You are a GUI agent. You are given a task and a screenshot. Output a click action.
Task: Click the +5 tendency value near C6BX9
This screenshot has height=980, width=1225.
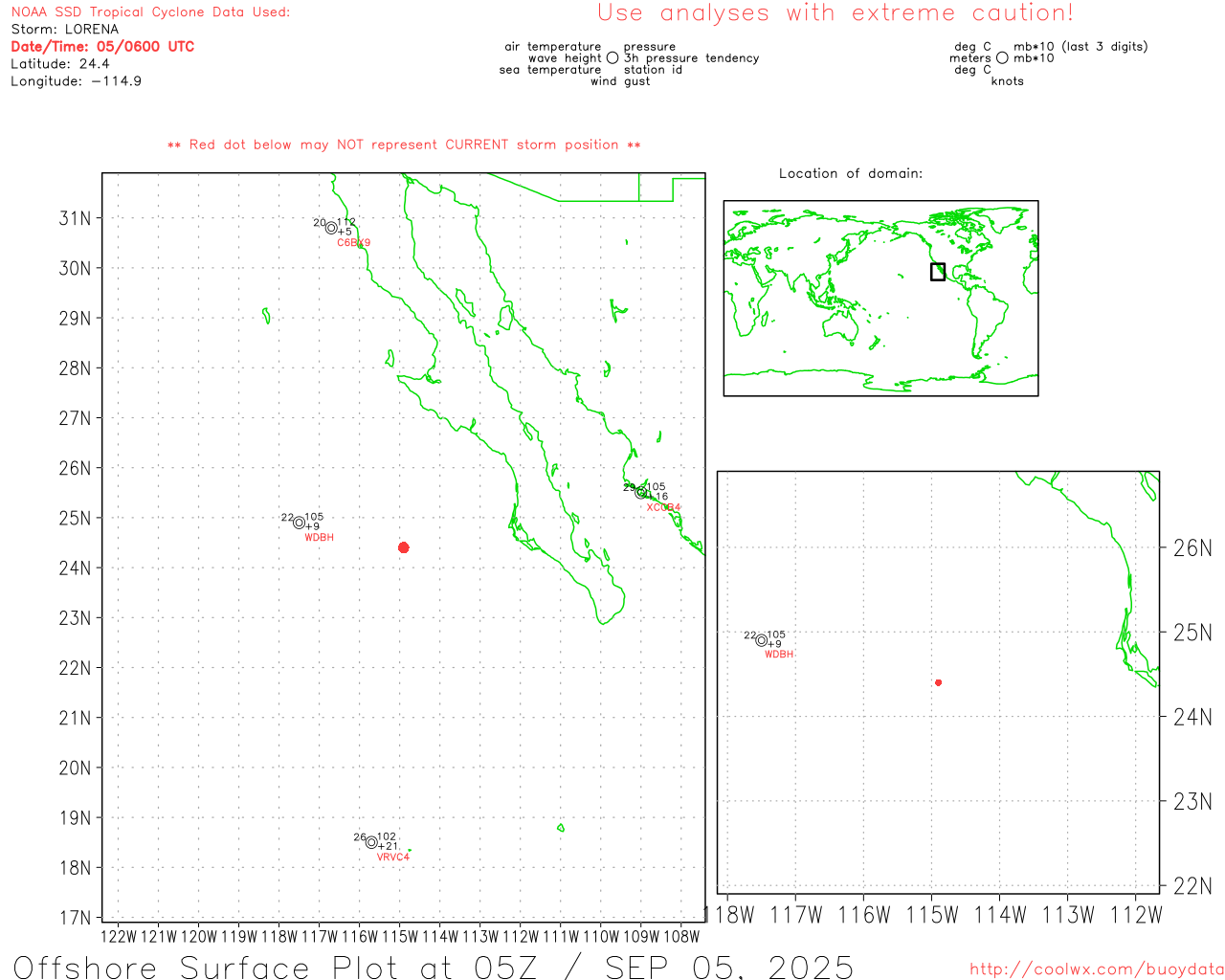pos(345,232)
